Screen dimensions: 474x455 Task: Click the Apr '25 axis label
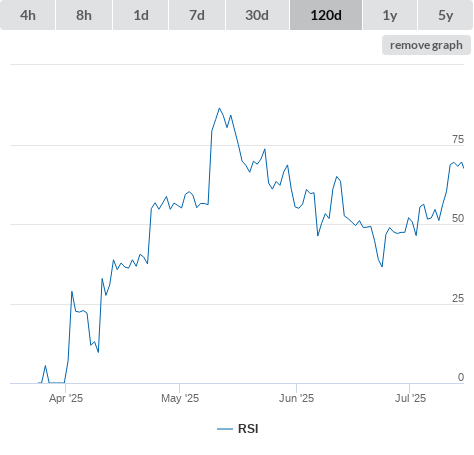point(66,398)
